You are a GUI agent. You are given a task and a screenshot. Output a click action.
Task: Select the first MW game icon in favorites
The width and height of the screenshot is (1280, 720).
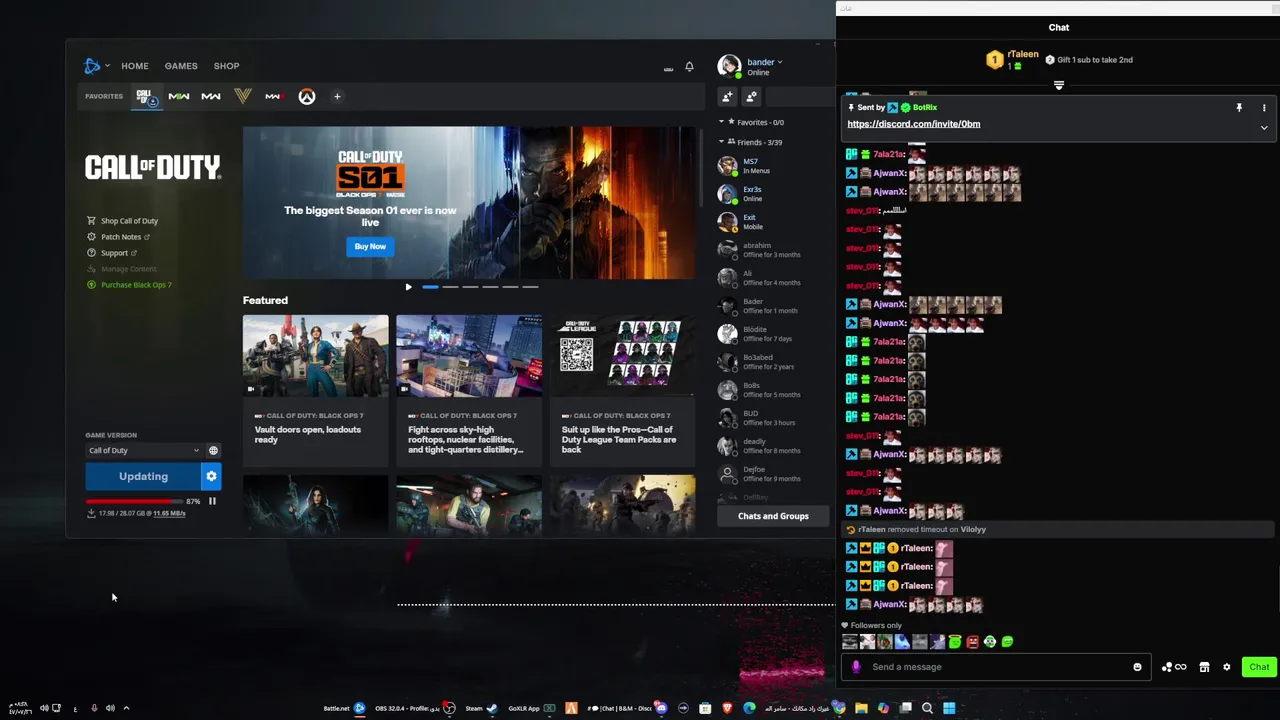coord(179,97)
